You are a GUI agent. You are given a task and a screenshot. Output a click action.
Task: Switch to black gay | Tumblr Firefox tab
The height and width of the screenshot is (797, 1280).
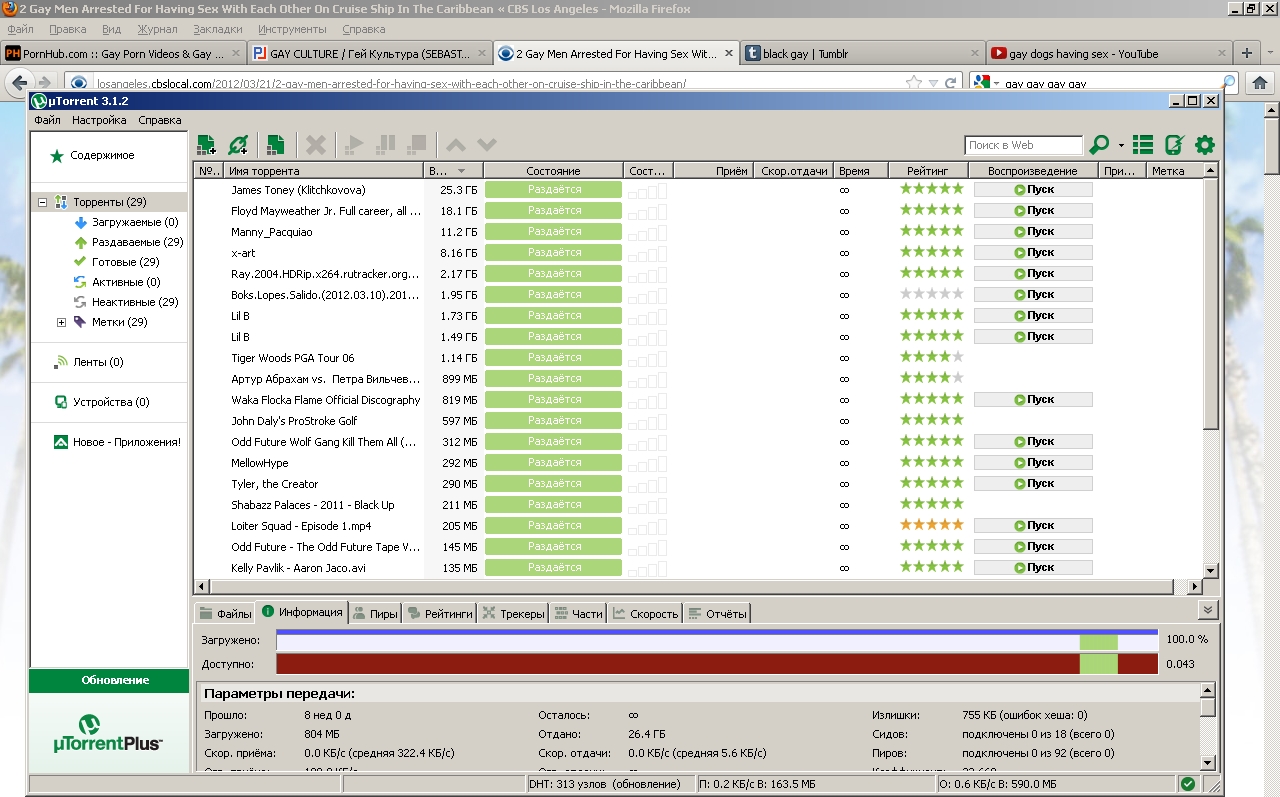862,54
